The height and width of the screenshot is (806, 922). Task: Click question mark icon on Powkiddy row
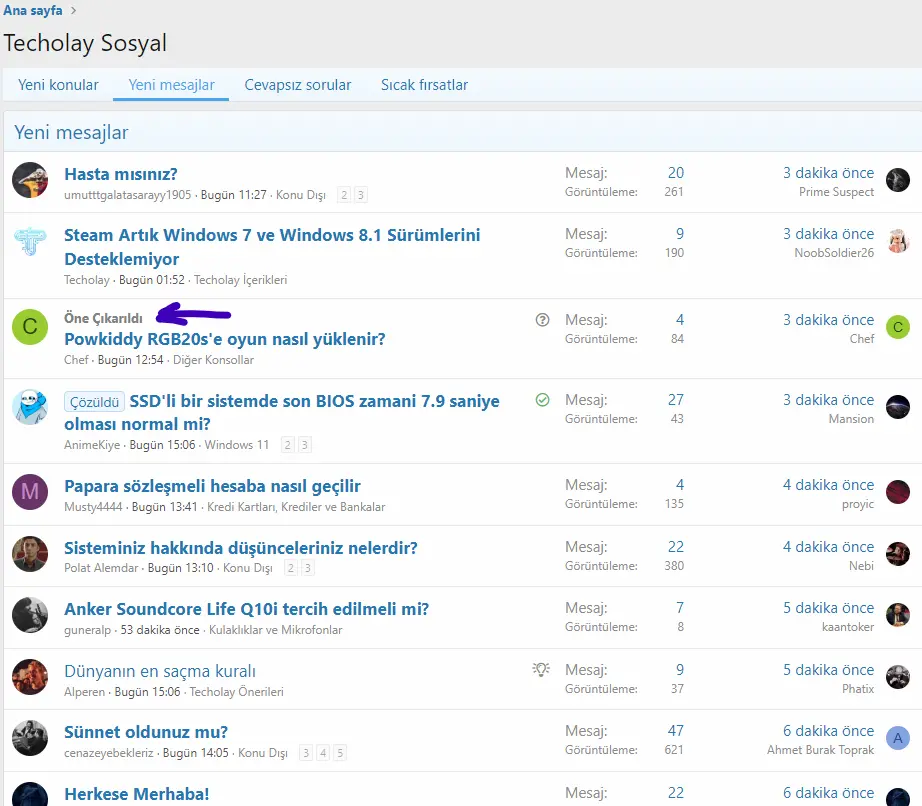pyautogui.click(x=542, y=320)
